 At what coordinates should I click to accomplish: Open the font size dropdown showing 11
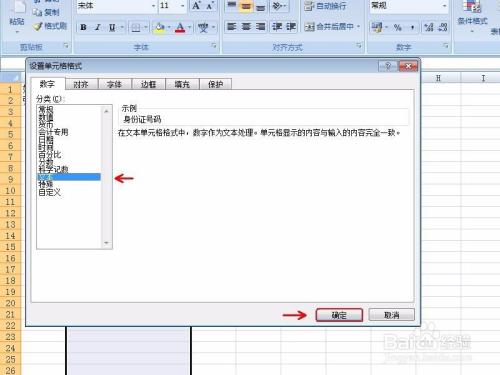[x=182, y=6]
